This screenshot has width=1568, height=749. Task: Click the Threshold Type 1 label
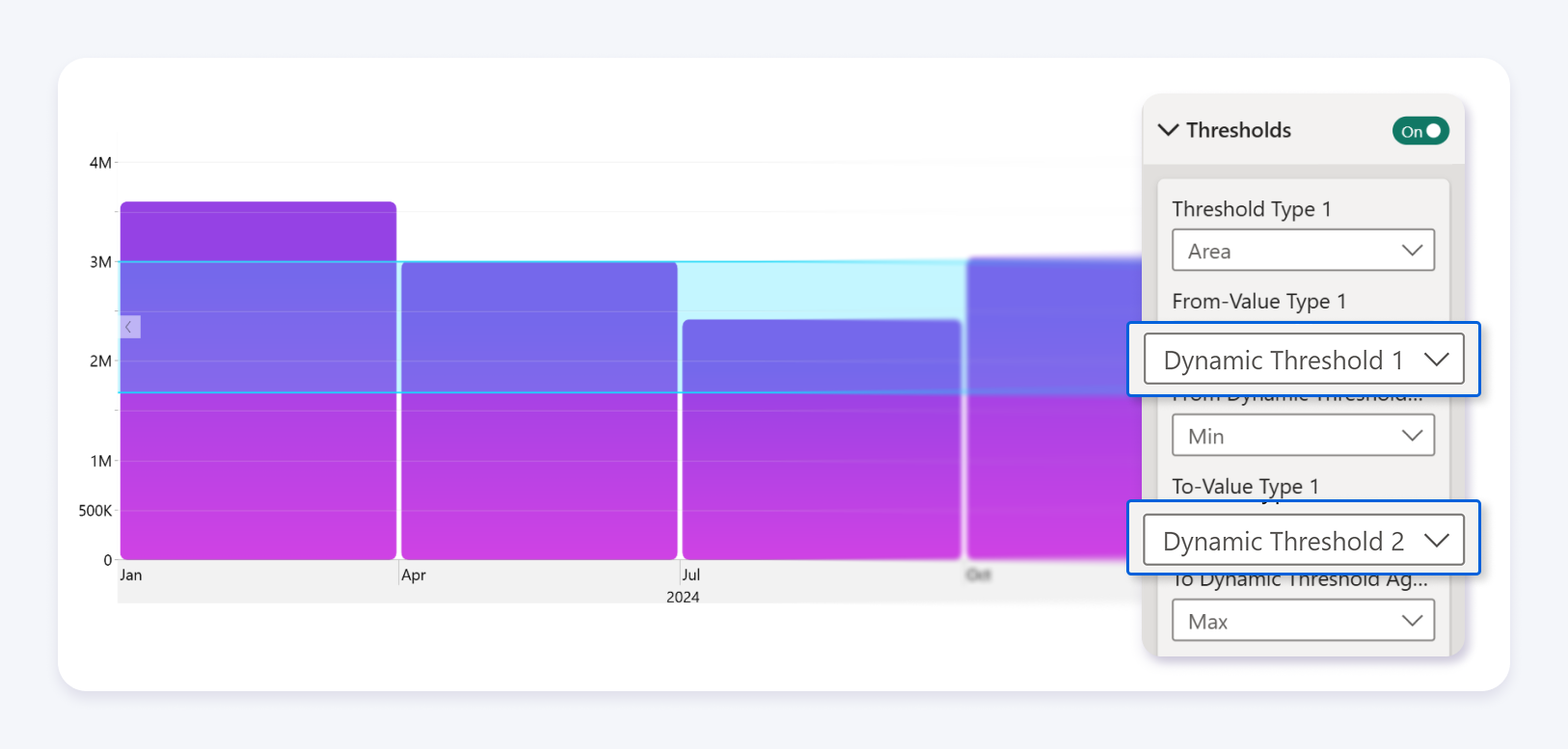pos(1251,209)
